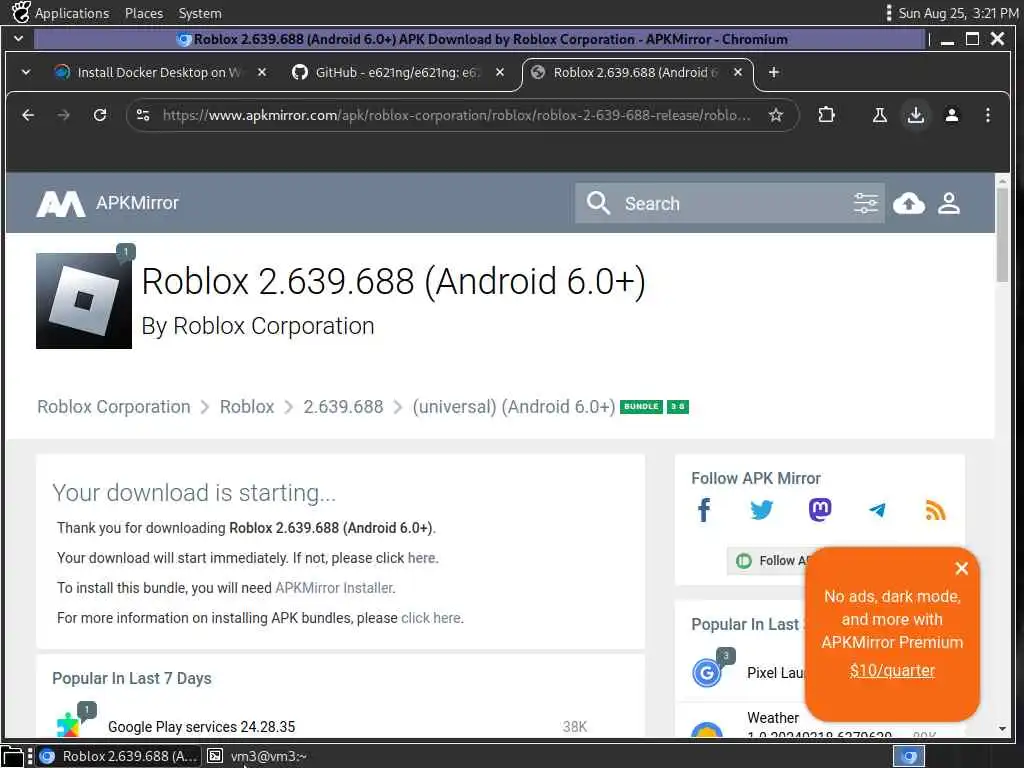This screenshot has height=768, width=1024.
Task: Reload the APKMirror page
Action: pyautogui.click(x=100, y=116)
